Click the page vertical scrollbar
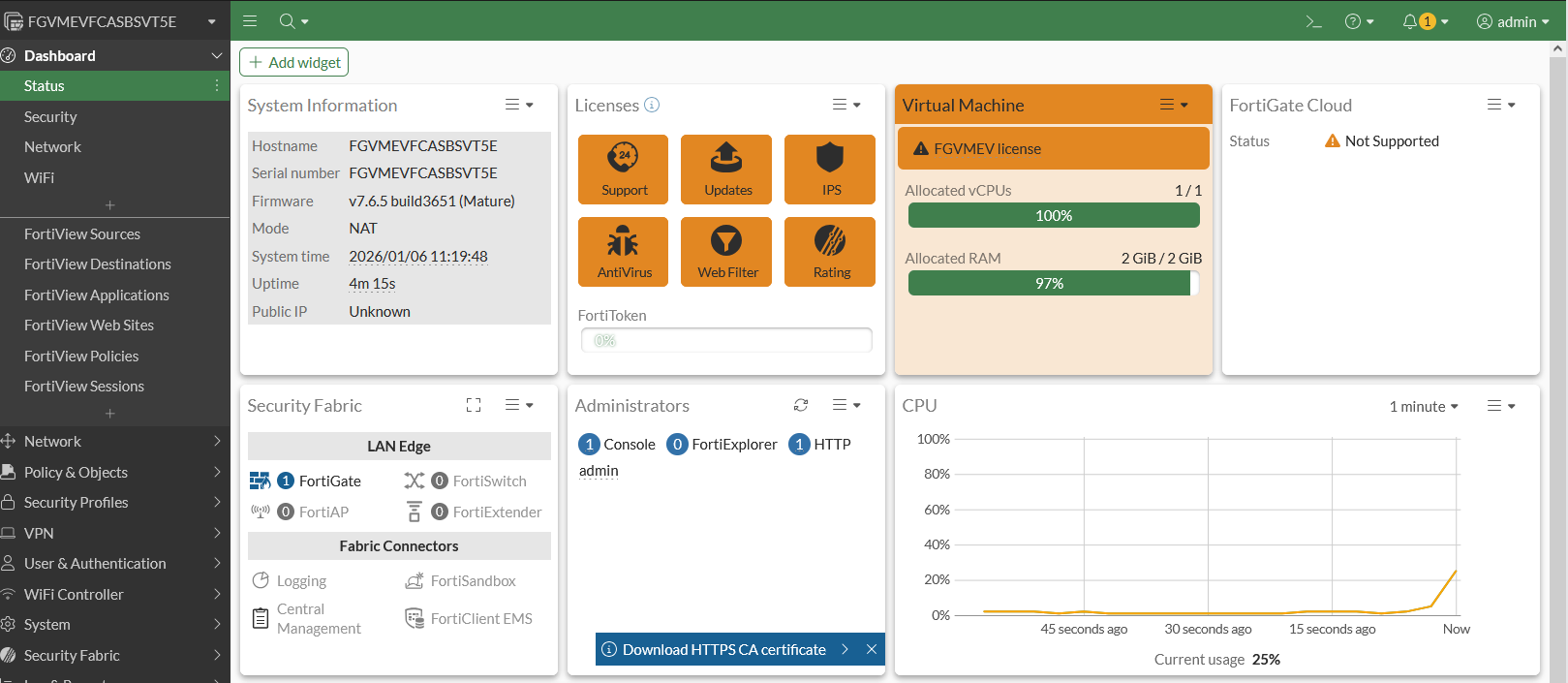Viewport: 1568px width, 683px height. click(1558, 291)
